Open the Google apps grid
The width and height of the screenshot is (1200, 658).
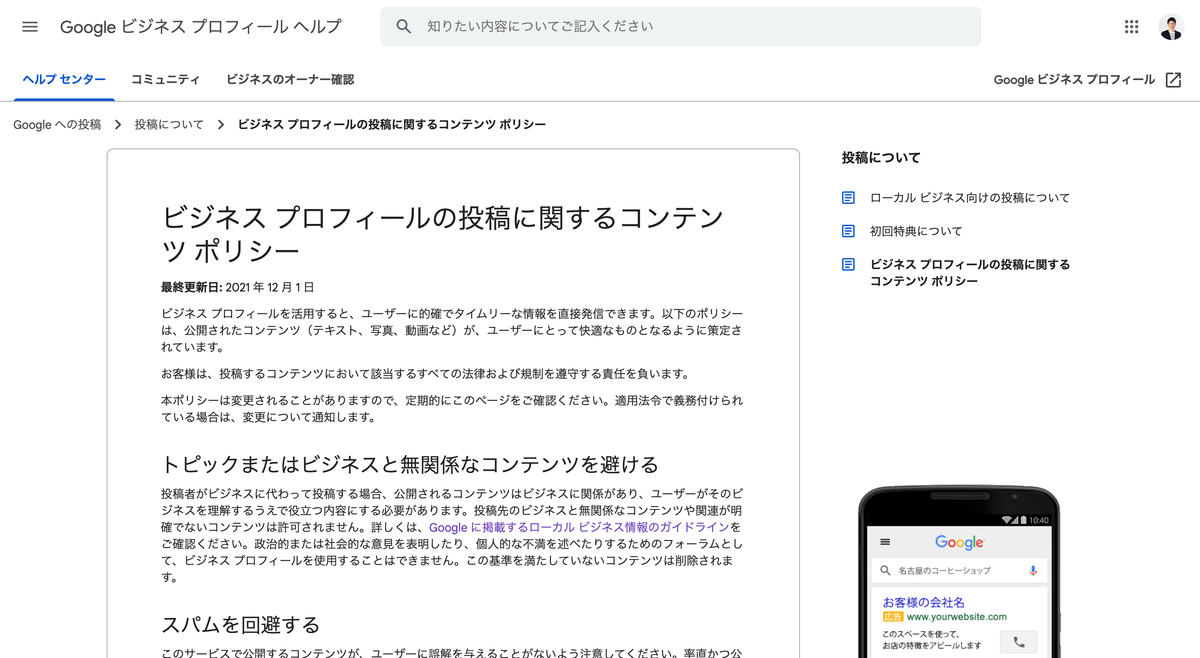pos(1131,27)
